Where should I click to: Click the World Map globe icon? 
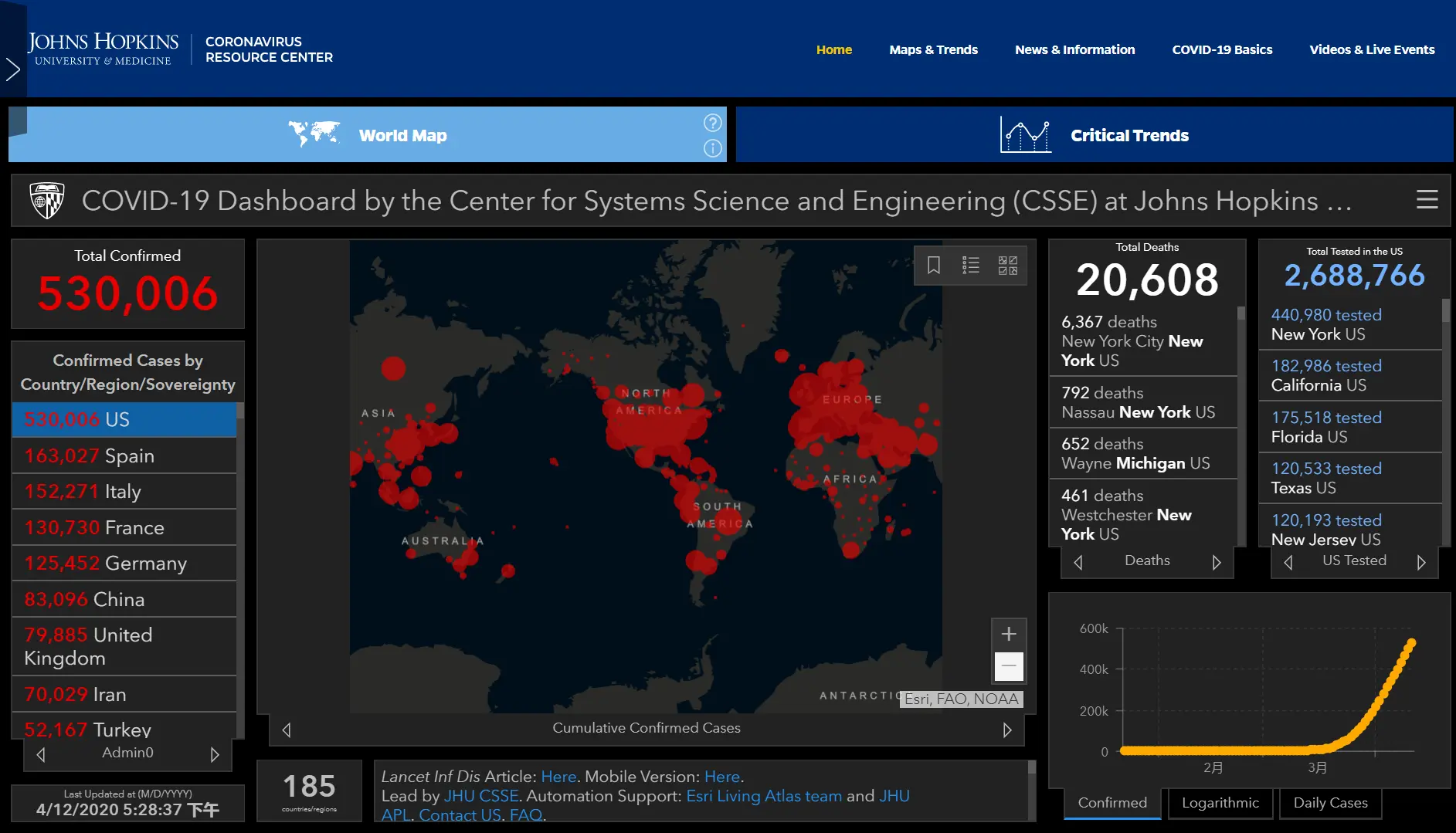click(314, 134)
